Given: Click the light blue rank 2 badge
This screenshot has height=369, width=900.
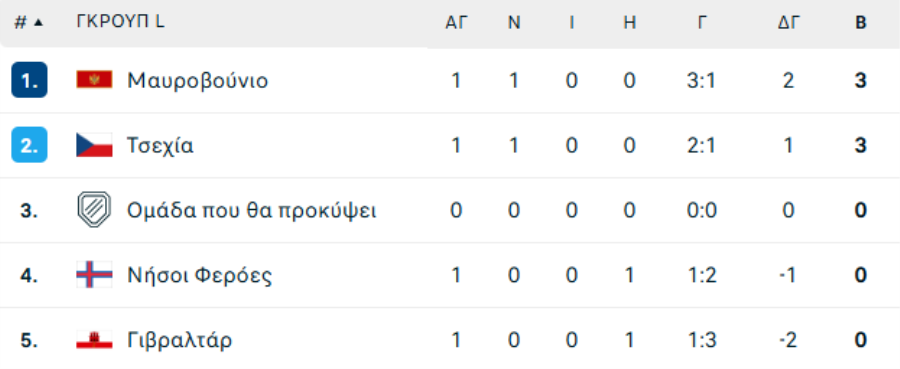Looking at the screenshot, I should point(29,145).
